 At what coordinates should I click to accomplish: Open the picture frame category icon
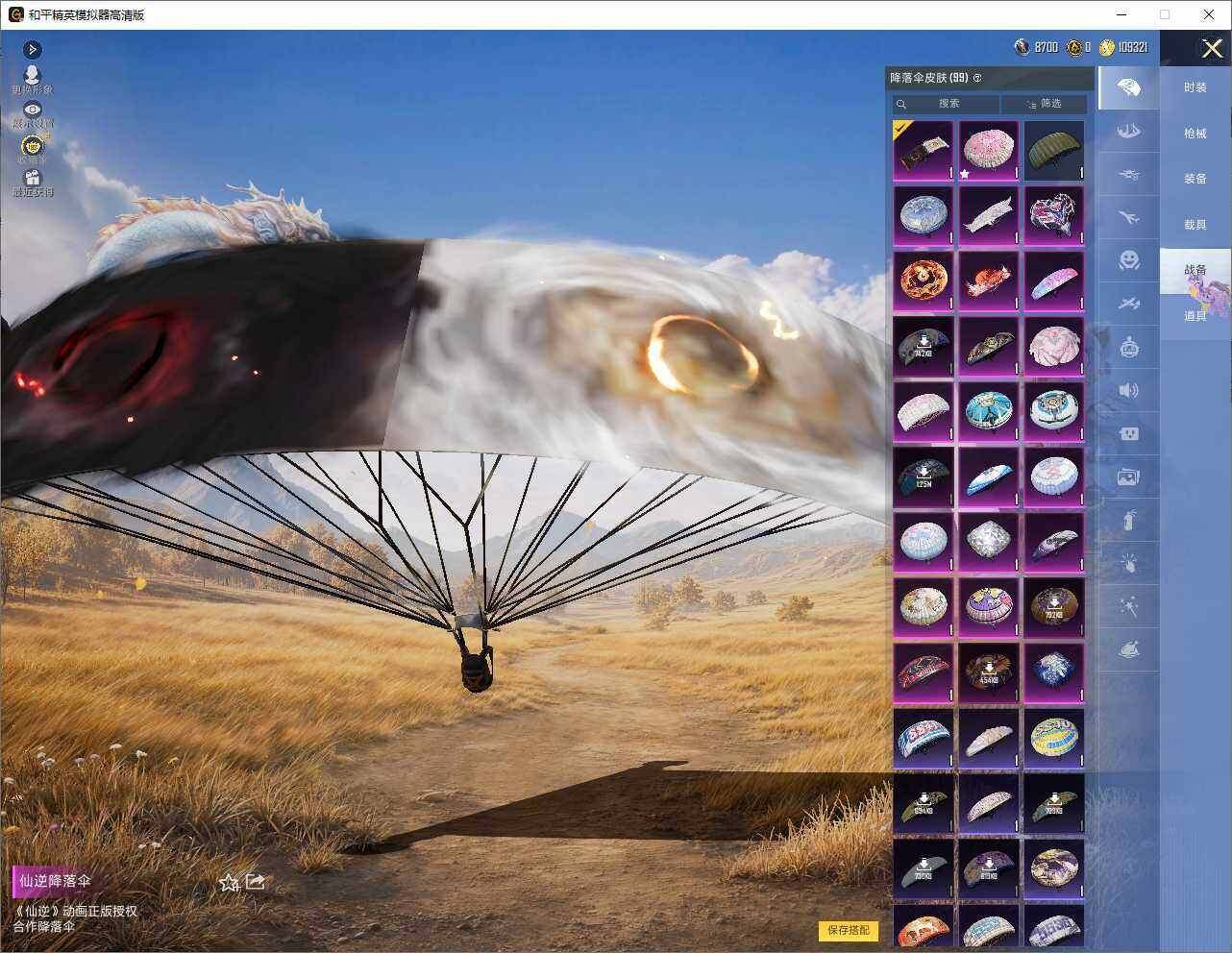[x=1129, y=476]
